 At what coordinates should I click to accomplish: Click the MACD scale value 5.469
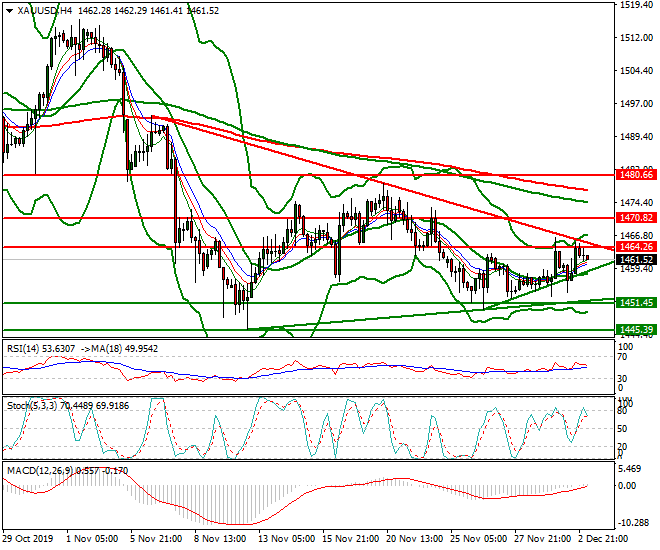[x=630, y=469]
